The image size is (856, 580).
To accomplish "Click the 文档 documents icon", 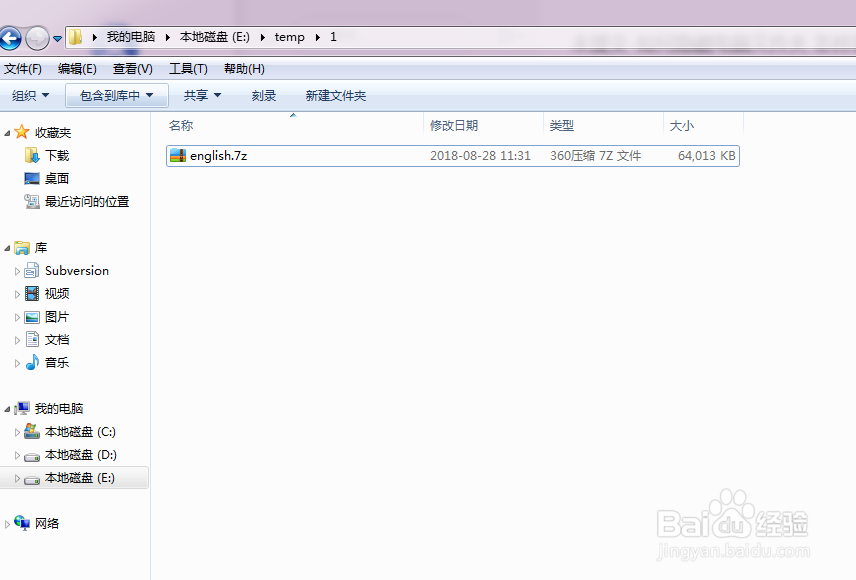I will pos(32,340).
